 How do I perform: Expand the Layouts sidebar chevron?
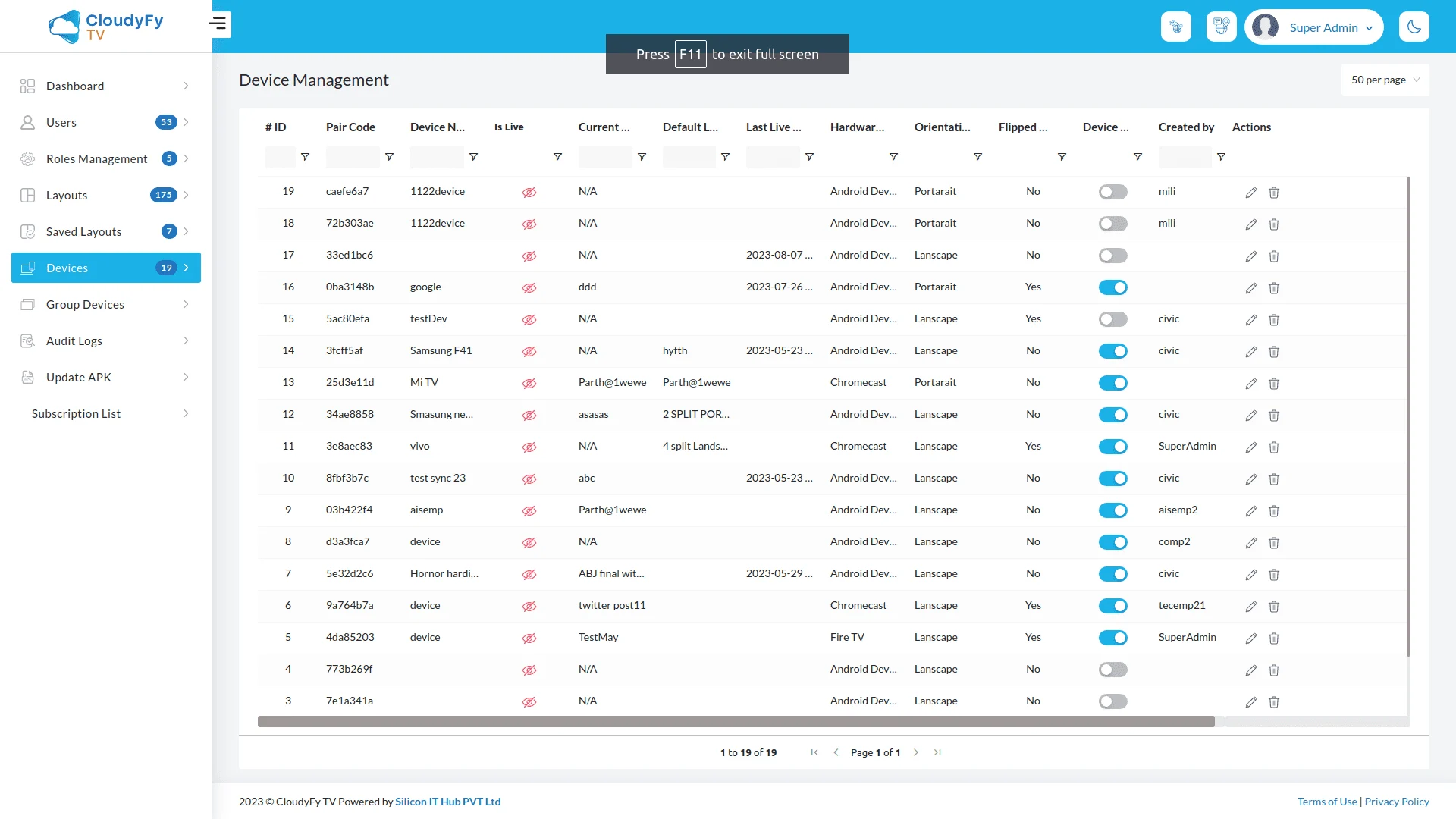coord(186,196)
